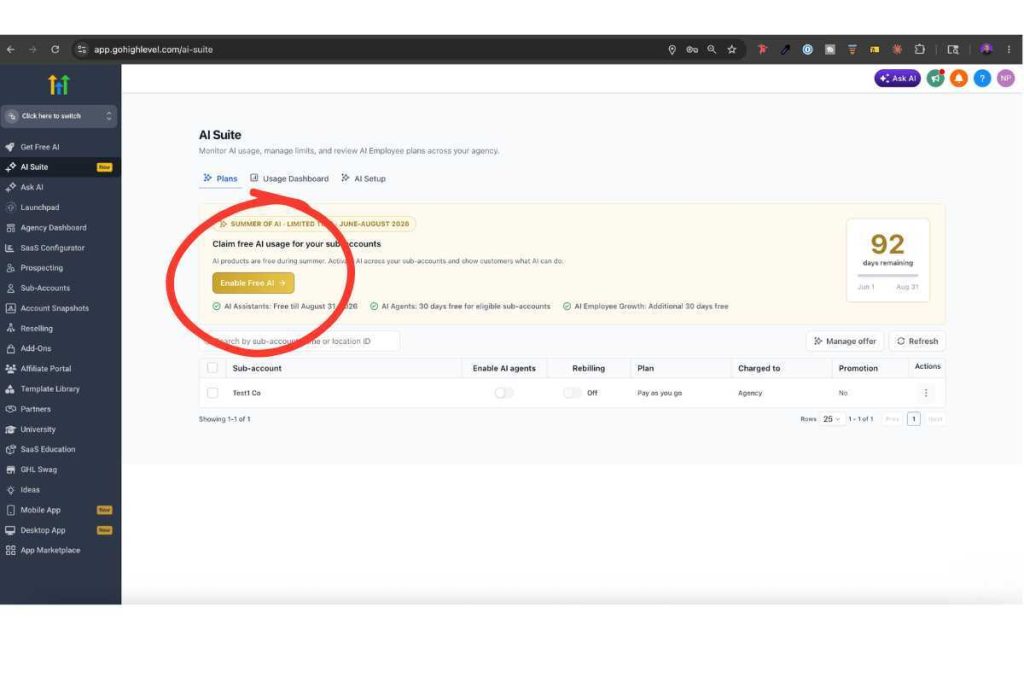
Task: Open the browser three-dot menu
Action: [x=1009, y=50]
